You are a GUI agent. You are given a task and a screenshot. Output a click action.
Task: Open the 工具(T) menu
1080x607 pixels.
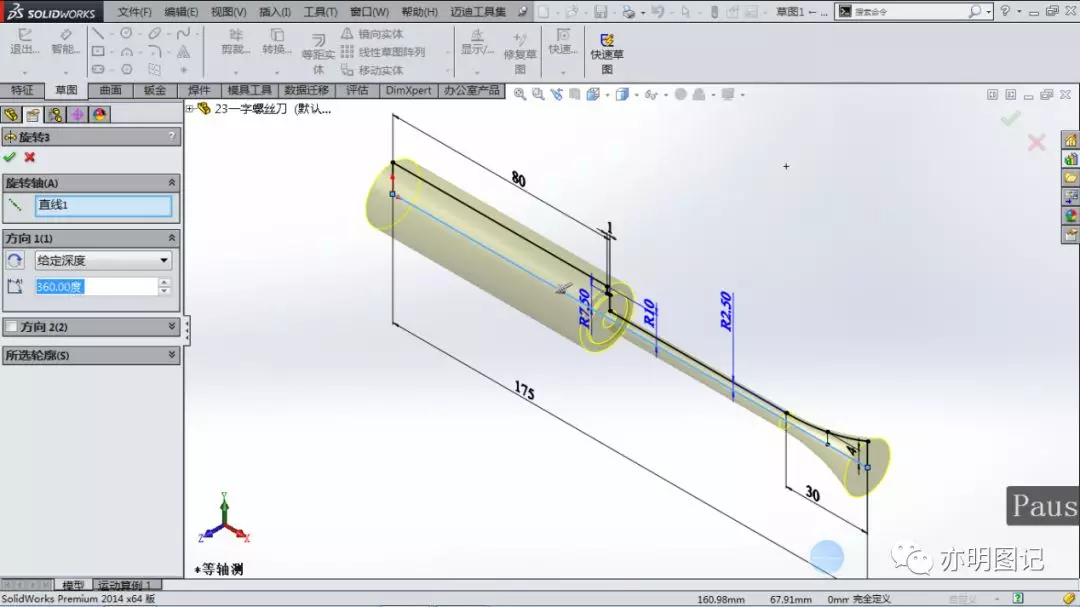point(320,12)
